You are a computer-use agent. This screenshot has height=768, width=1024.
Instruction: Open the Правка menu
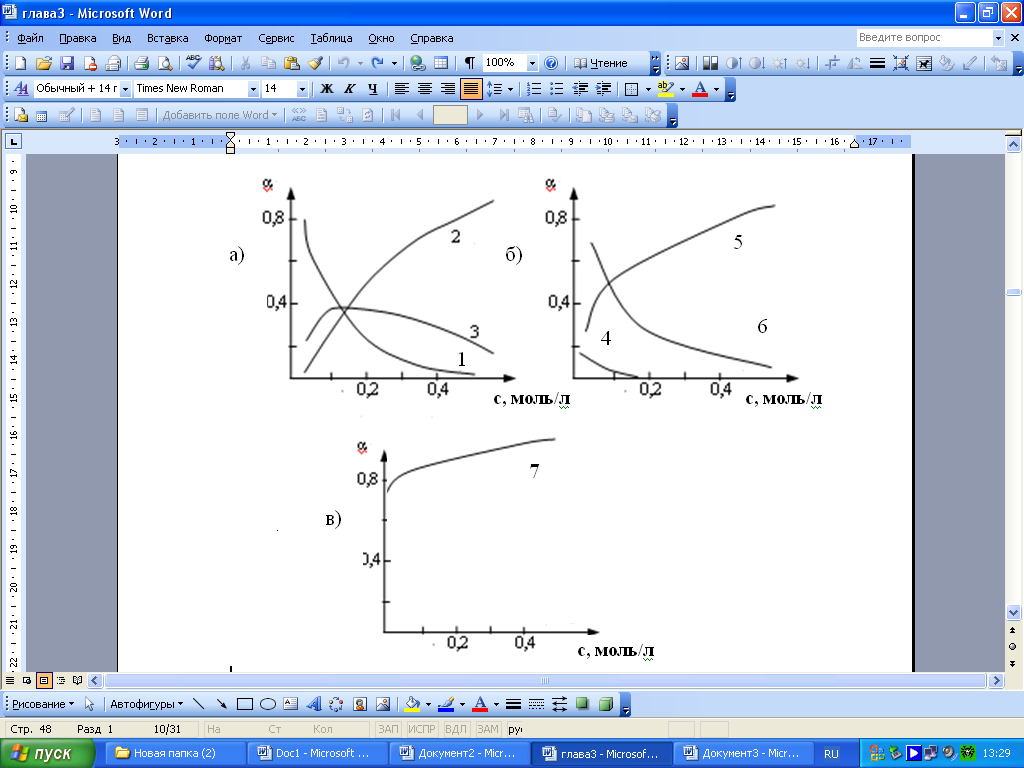pos(78,38)
